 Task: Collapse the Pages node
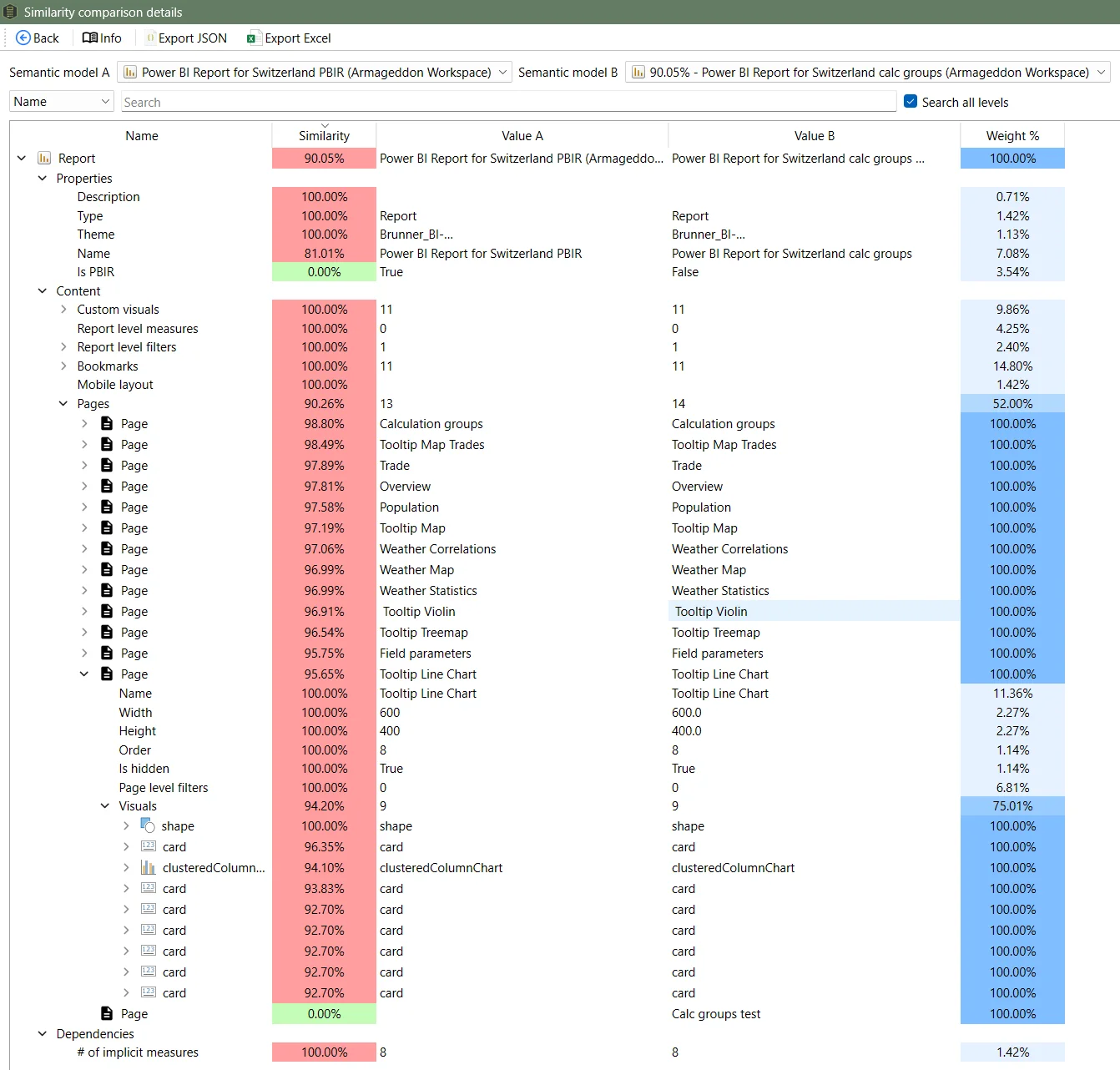click(63, 403)
